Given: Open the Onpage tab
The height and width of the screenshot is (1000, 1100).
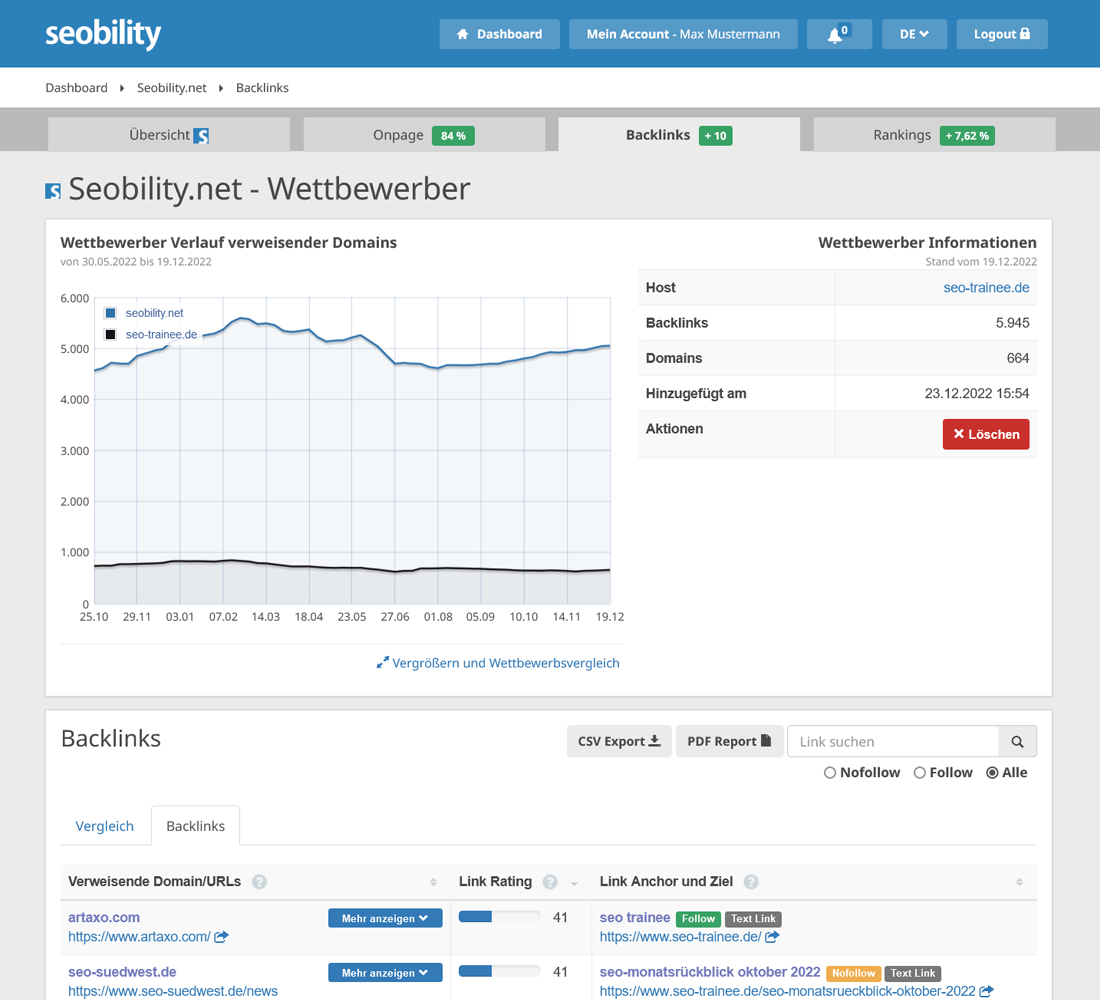Looking at the screenshot, I should pos(424,135).
